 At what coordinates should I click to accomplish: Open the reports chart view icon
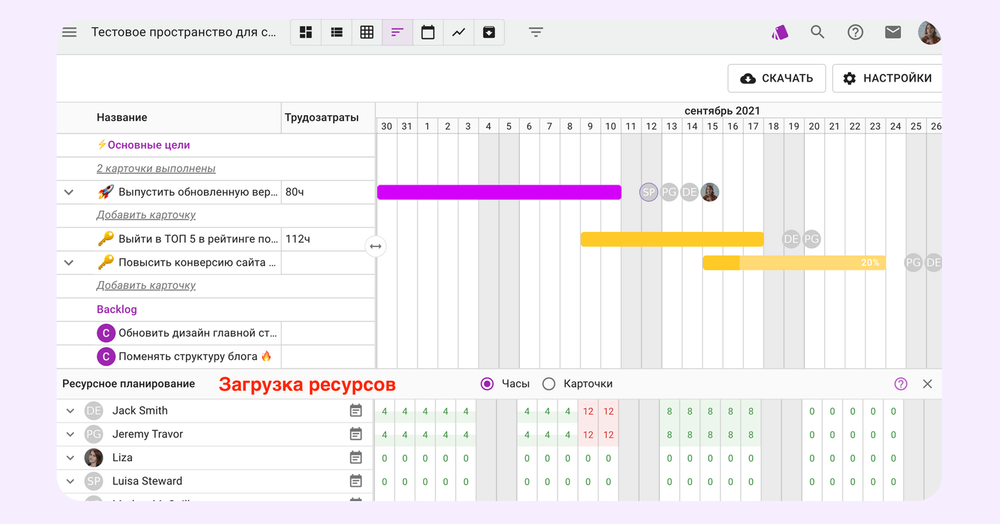tap(459, 33)
